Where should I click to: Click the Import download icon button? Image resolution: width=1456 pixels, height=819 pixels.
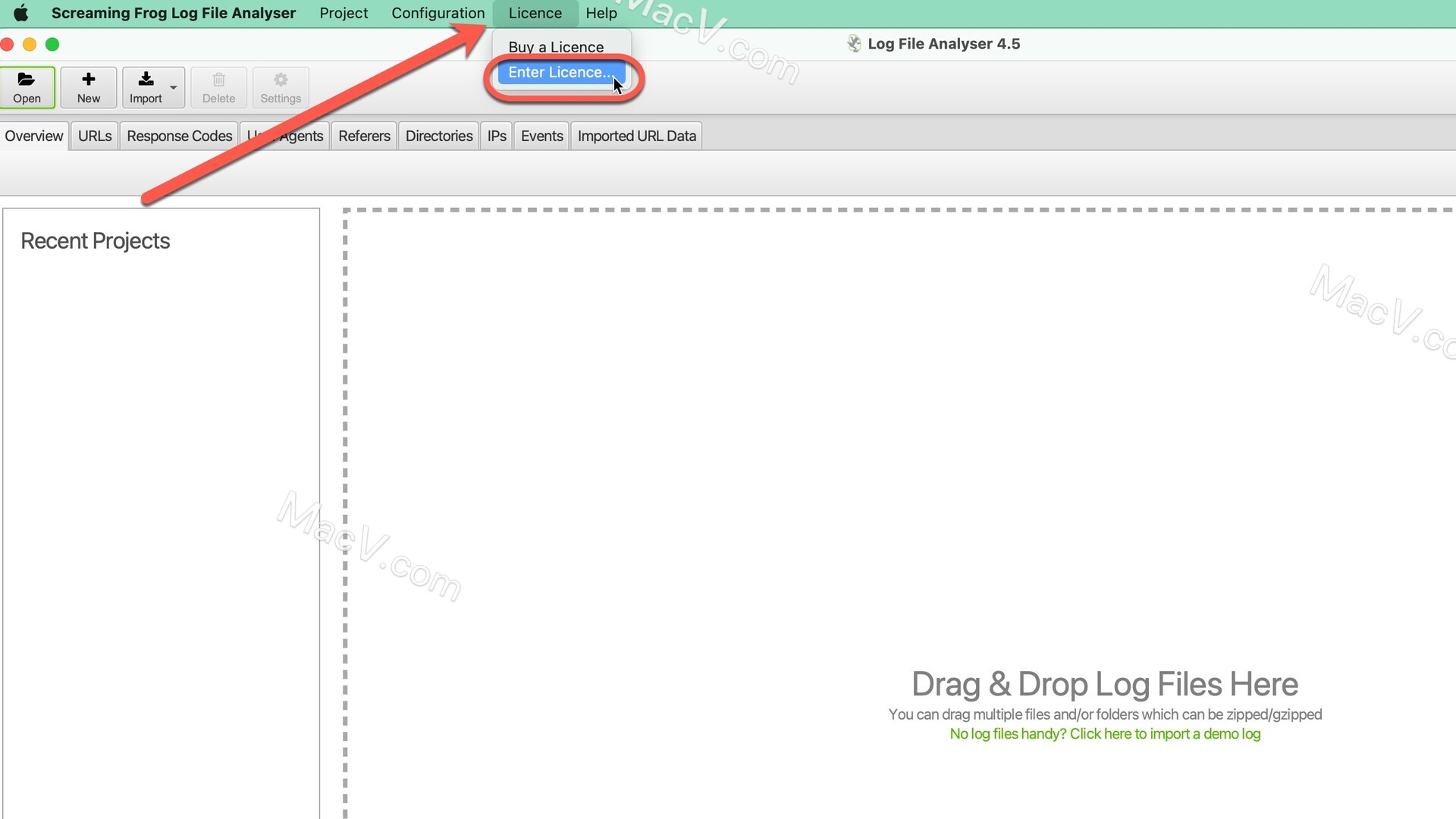[146, 87]
